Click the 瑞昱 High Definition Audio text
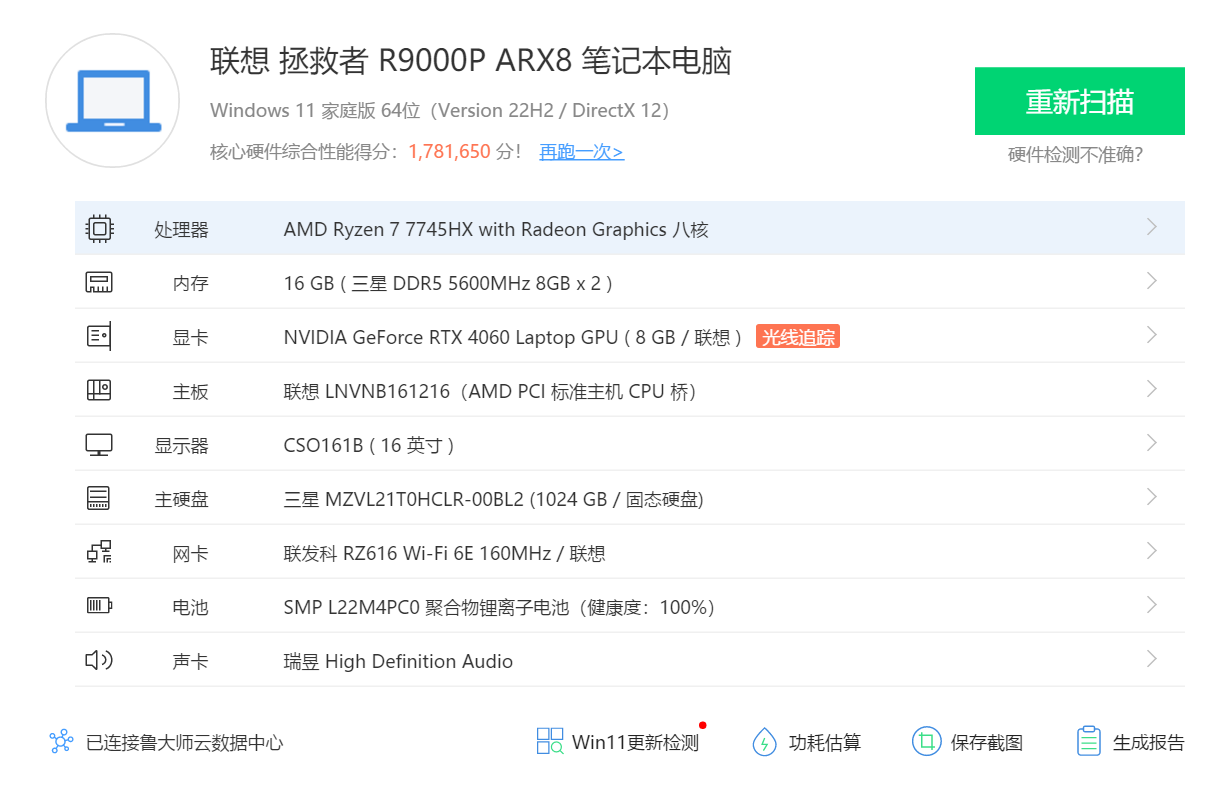Screen dimensions: 1230x795 pyautogui.click(x=398, y=662)
